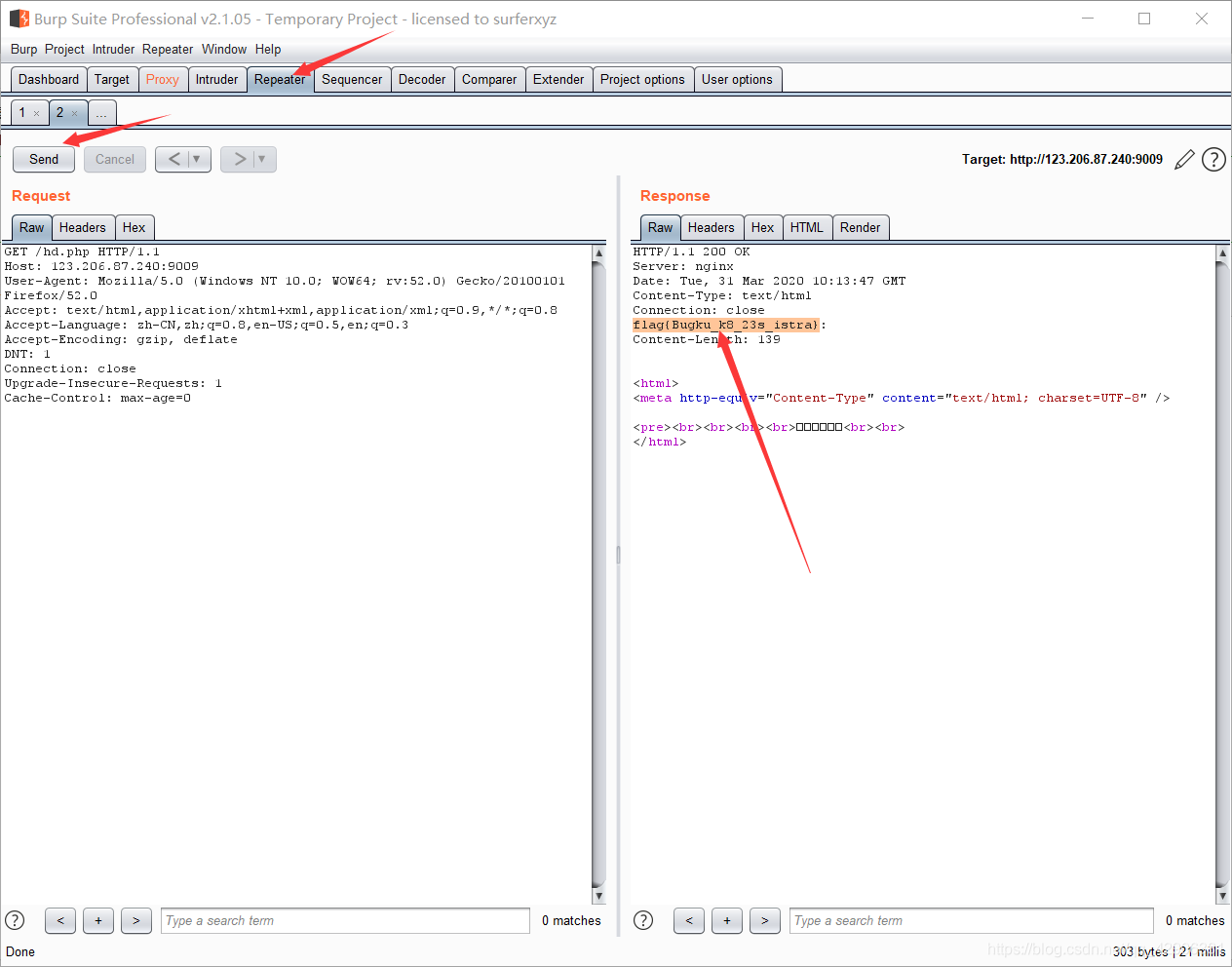This screenshot has width=1232, height=967.
Task: Open the history dropdown beside the forward arrow
Action: (262, 159)
